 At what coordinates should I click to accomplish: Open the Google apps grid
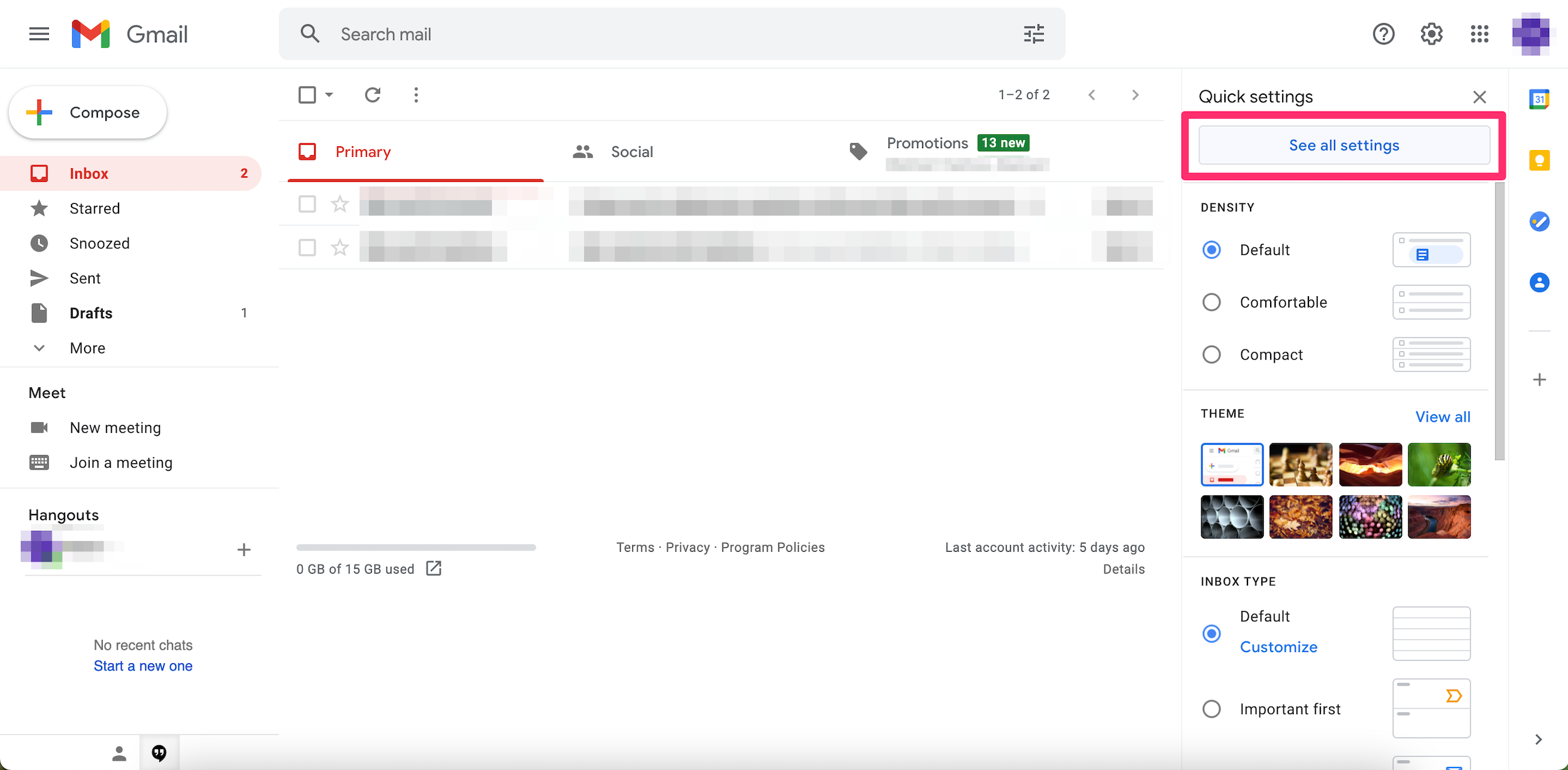[x=1480, y=34]
